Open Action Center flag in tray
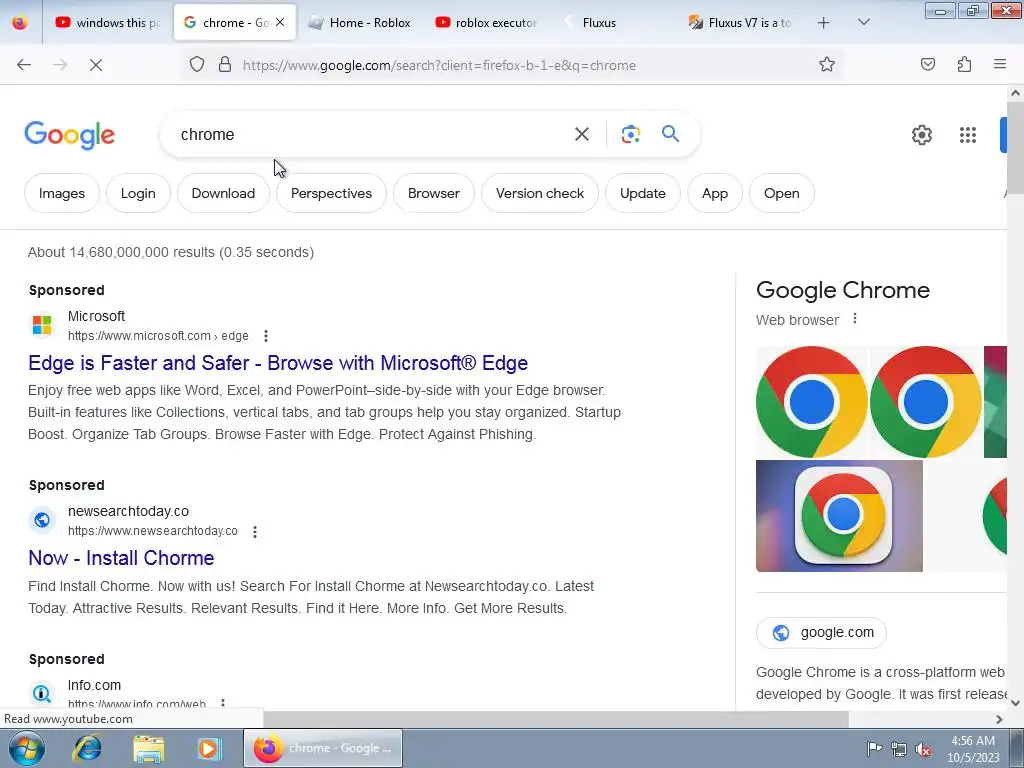The height and width of the screenshot is (768, 1024). click(x=874, y=748)
